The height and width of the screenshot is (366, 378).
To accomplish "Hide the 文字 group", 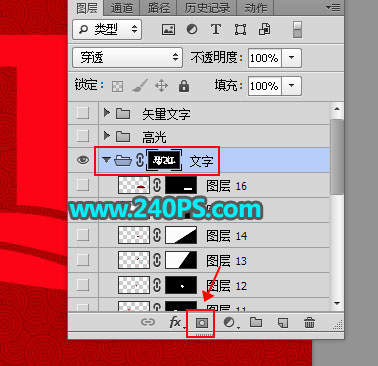I will point(83,160).
